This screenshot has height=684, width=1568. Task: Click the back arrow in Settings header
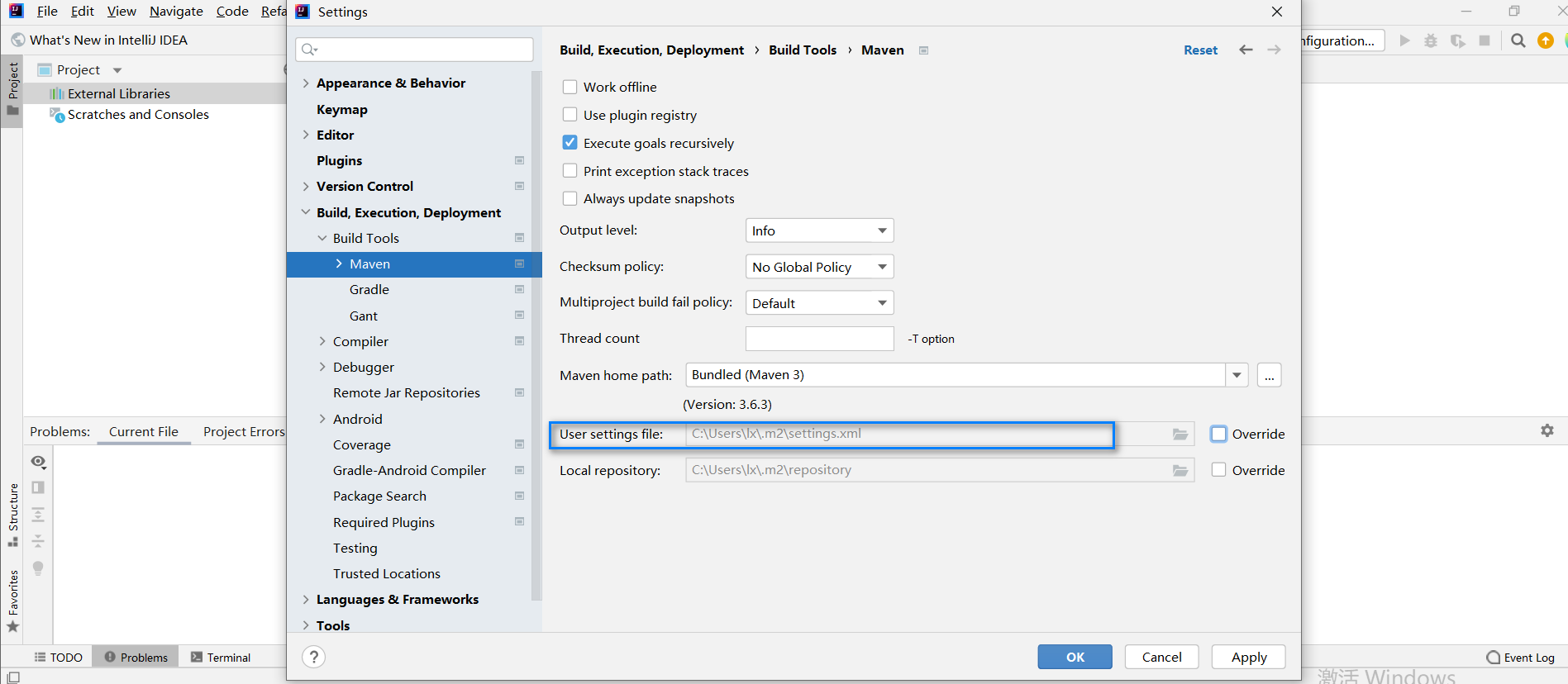click(x=1246, y=50)
